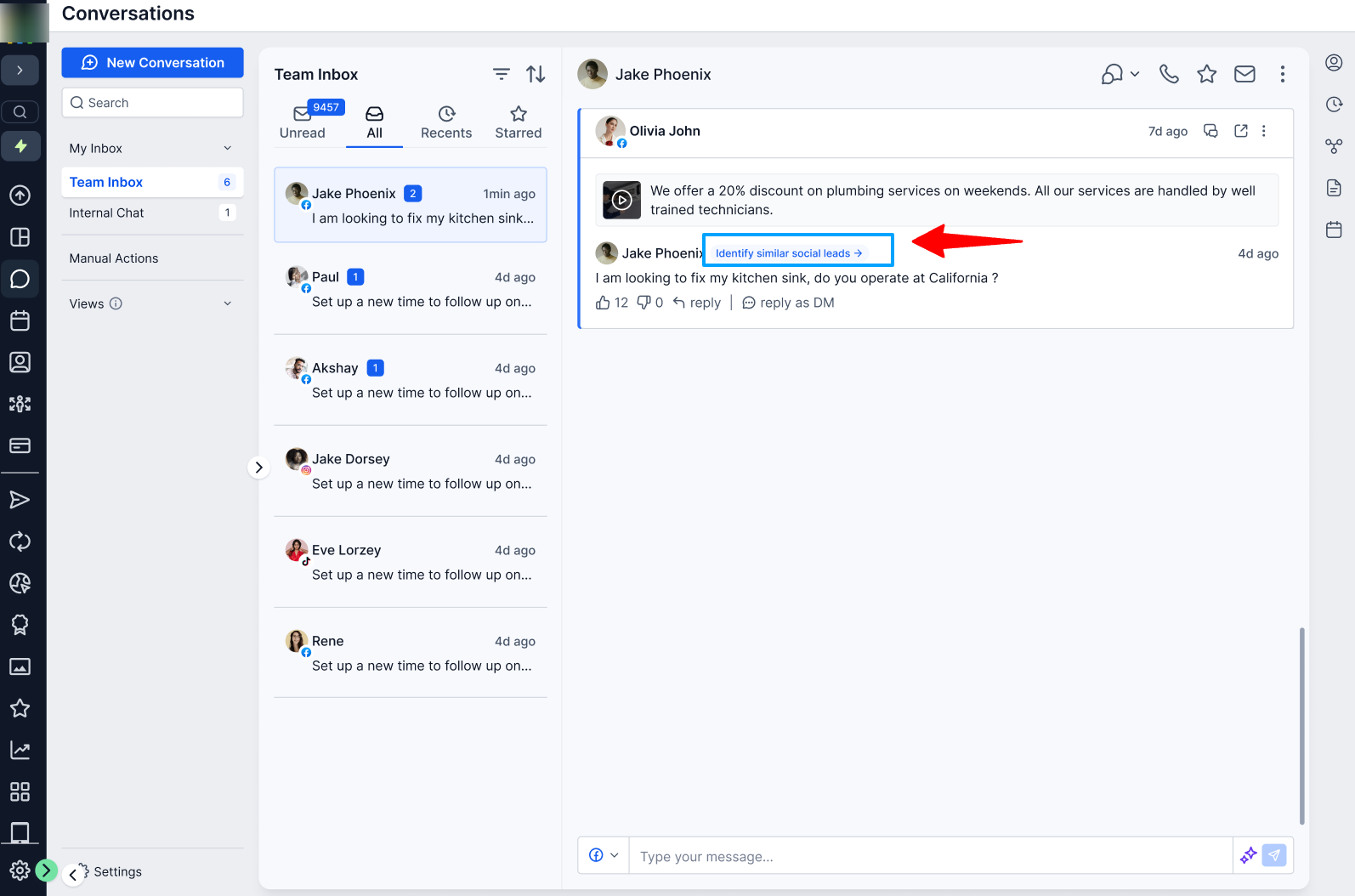Open the Conversations chat bubble in left navigation

click(x=20, y=279)
